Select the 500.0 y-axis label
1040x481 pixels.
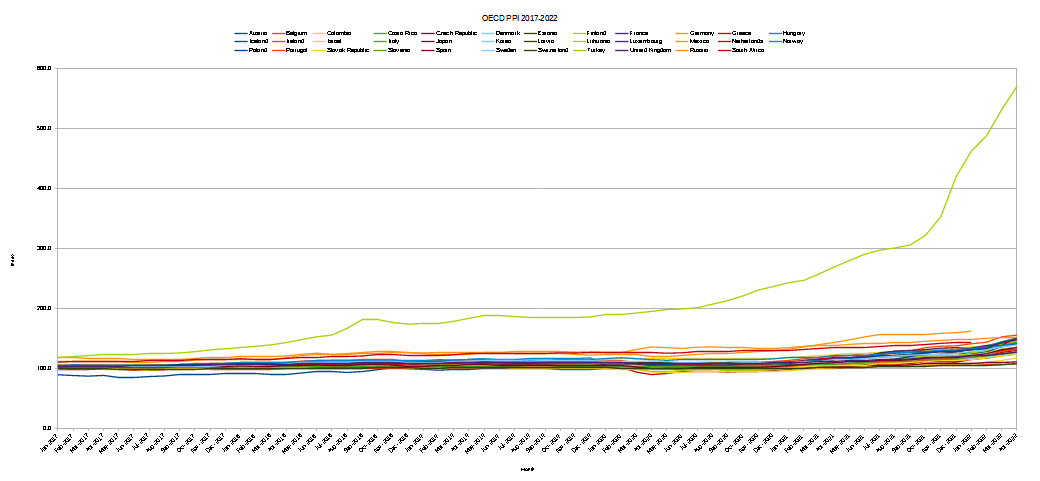click(x=44, y=129)
